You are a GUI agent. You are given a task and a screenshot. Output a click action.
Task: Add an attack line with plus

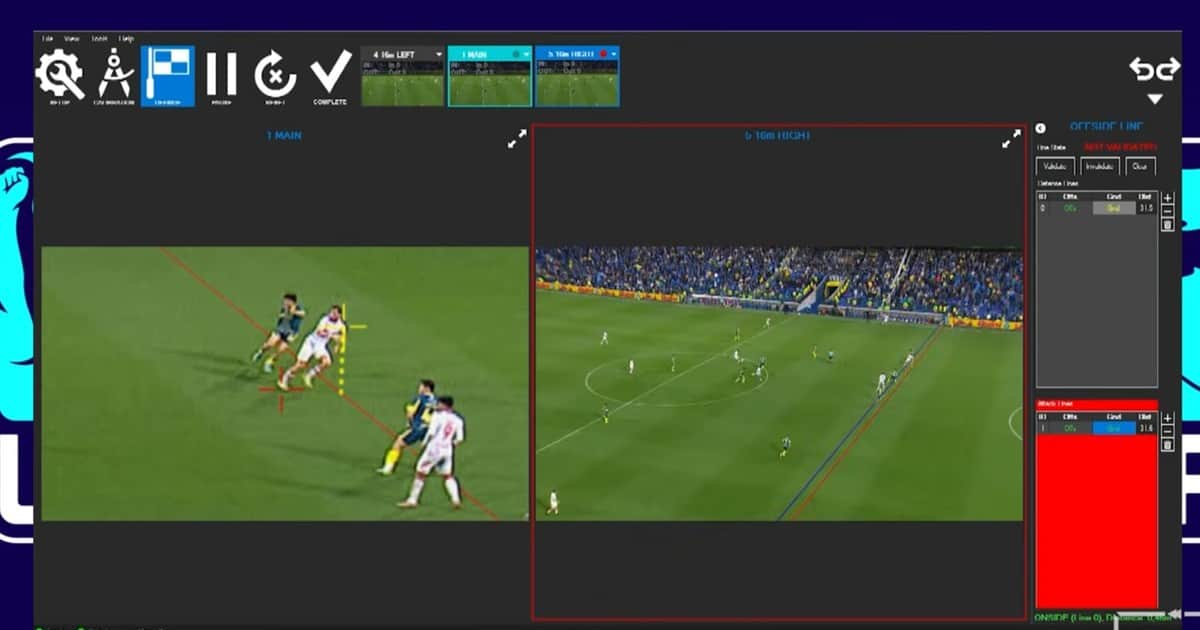pyautogui.click(x=1167, y=417)
